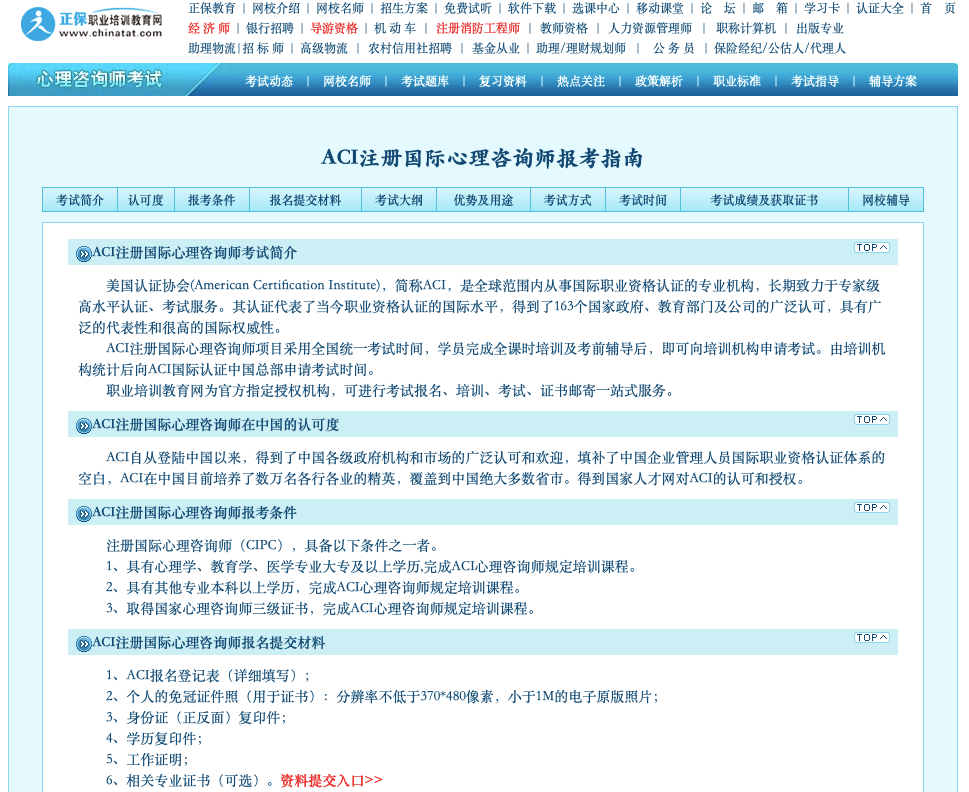The height and width of the screenshot is (792, 969).
Task: Open 职称计算机 link
Action: 746,28
